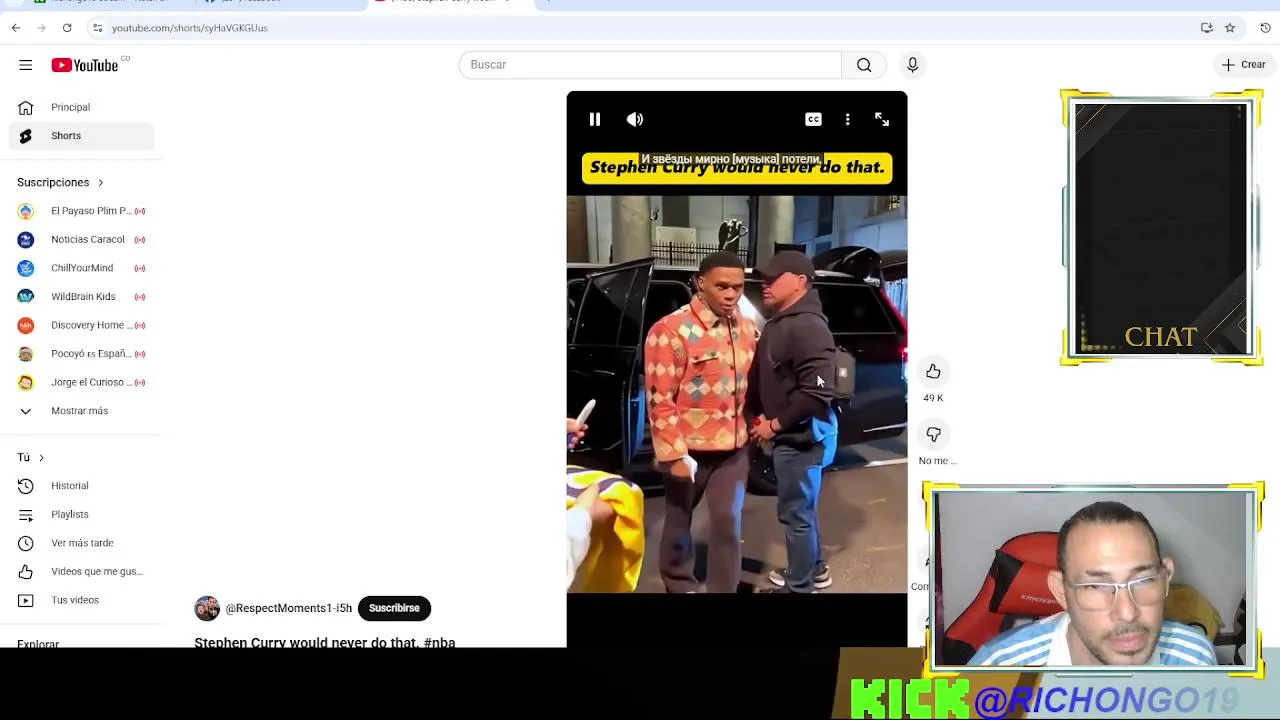
Task: Expand Mostrar más subscriptions
Action: 81,411
